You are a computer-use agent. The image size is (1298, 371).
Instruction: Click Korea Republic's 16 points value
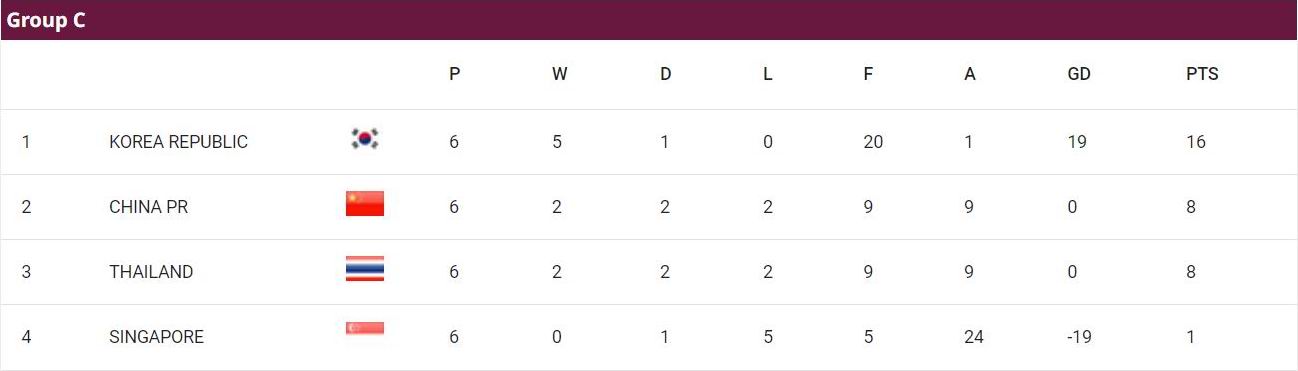pos(1196,142)
